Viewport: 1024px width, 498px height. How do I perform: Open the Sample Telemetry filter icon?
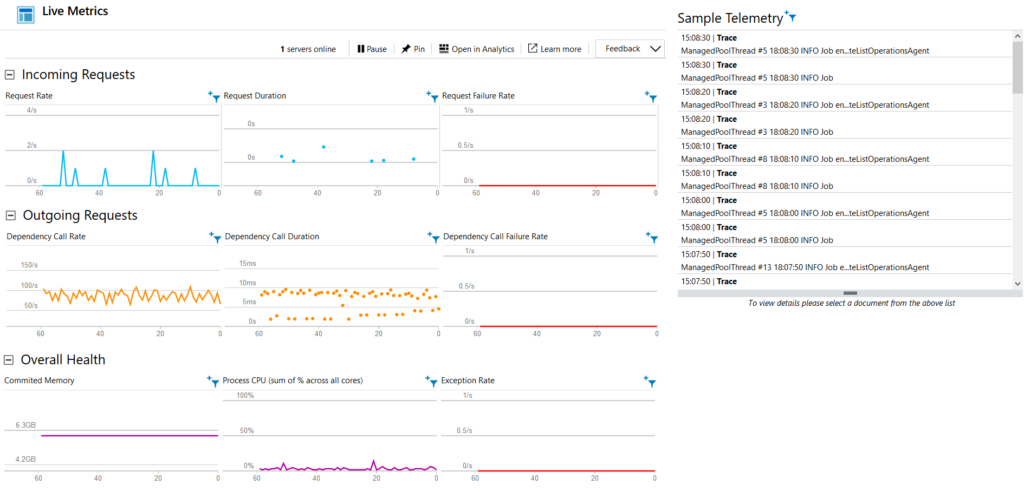coord(790,16)
